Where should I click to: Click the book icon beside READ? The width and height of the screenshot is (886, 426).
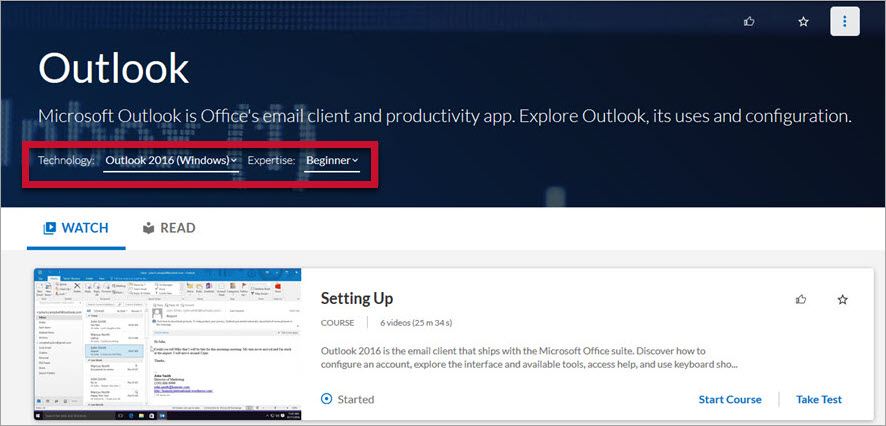pos(149,228)
